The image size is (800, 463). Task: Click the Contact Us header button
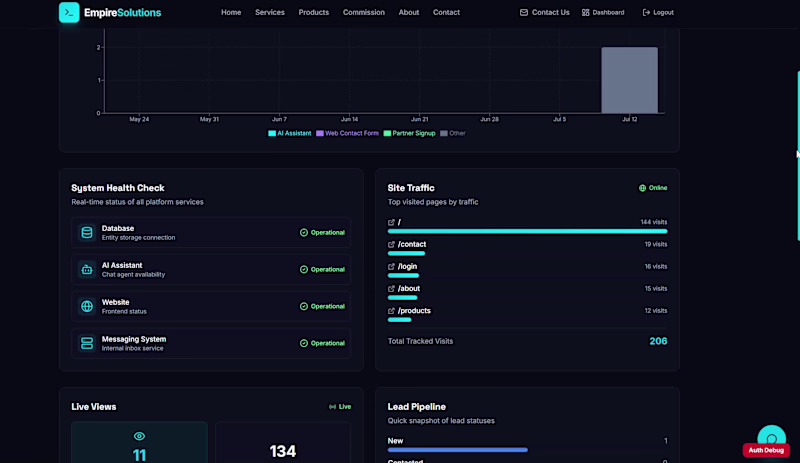(544, 12)
